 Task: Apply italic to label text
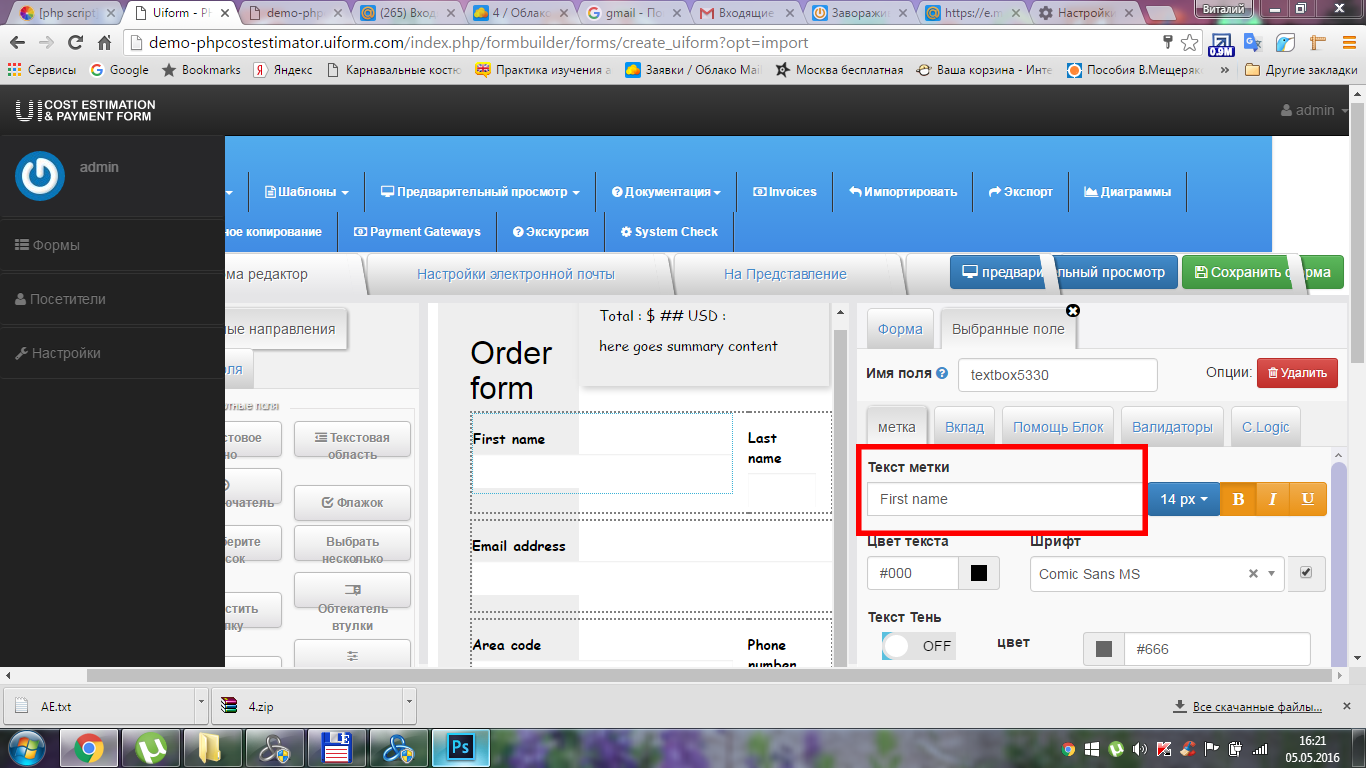coord(1273,499)
